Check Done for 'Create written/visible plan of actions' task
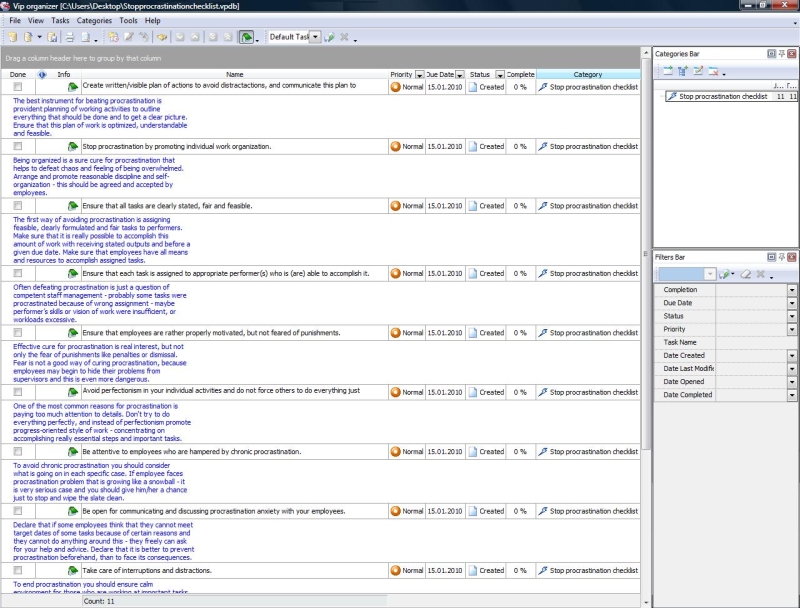 point(18,87)
